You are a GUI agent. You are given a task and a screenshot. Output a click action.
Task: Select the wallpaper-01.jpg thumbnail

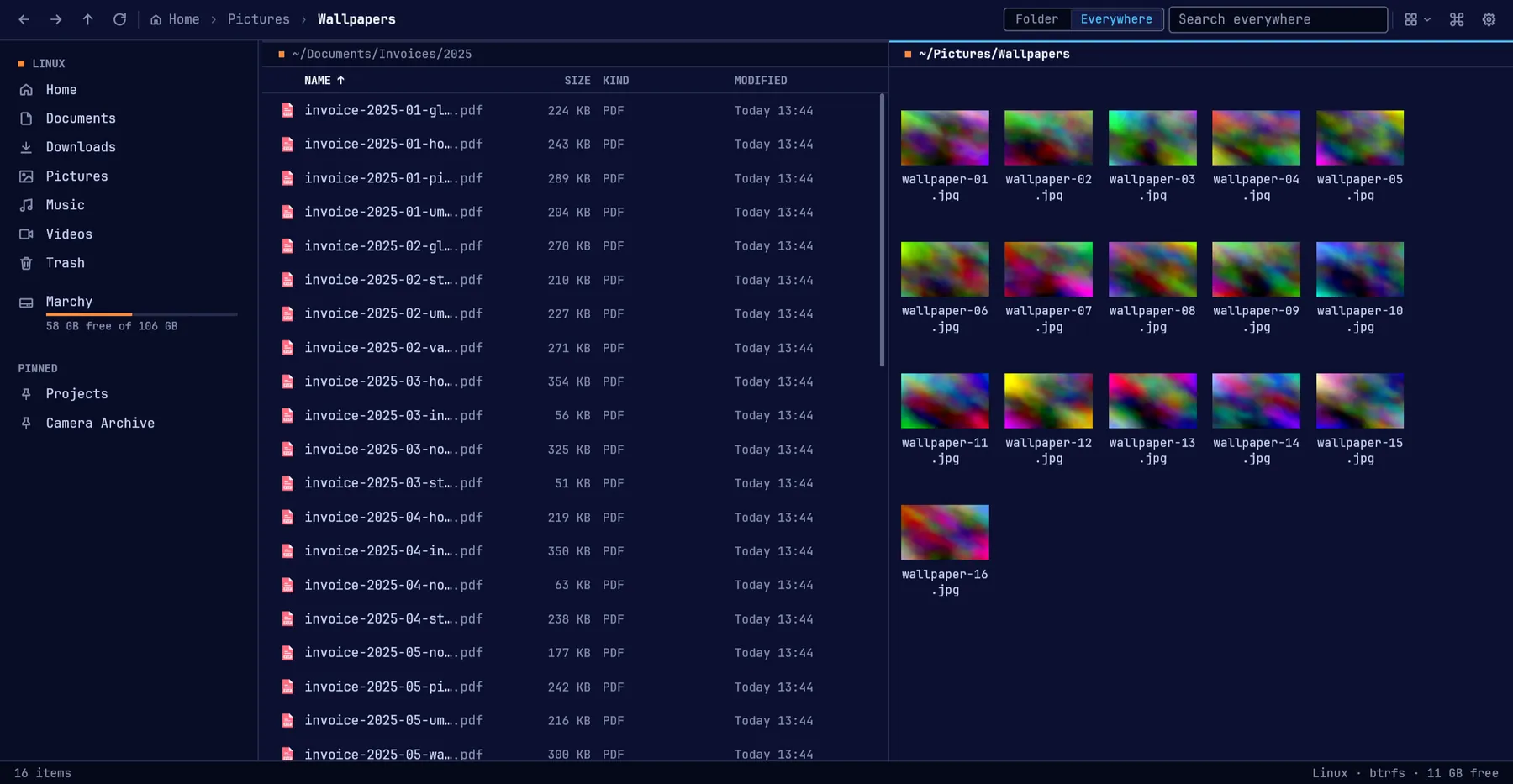coord(945,138)
